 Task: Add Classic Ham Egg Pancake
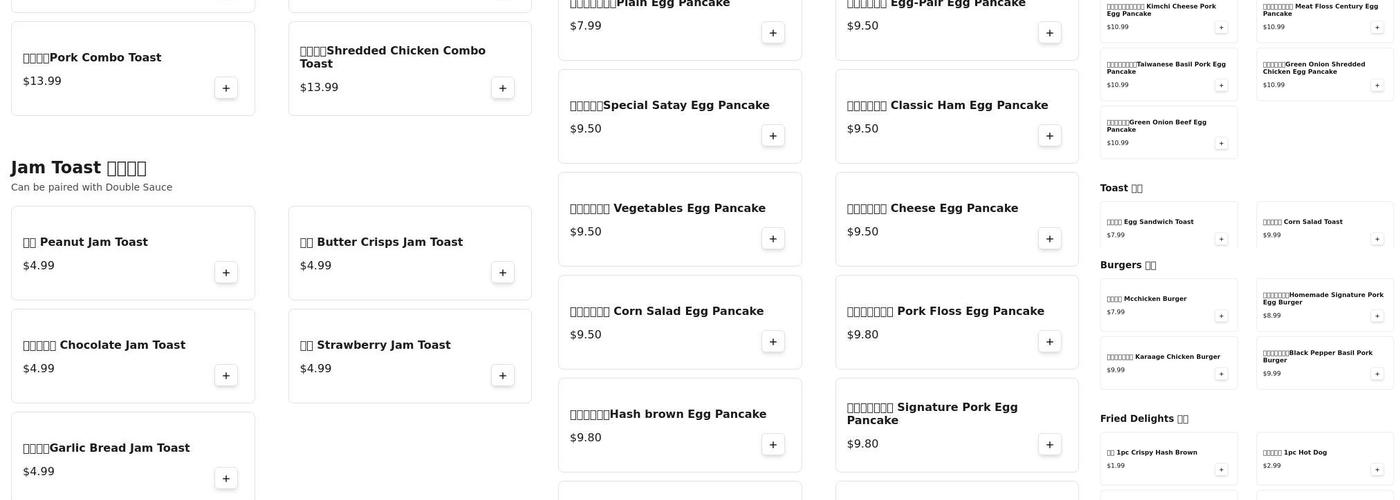pyautogui.click(x=1049, y=136)
